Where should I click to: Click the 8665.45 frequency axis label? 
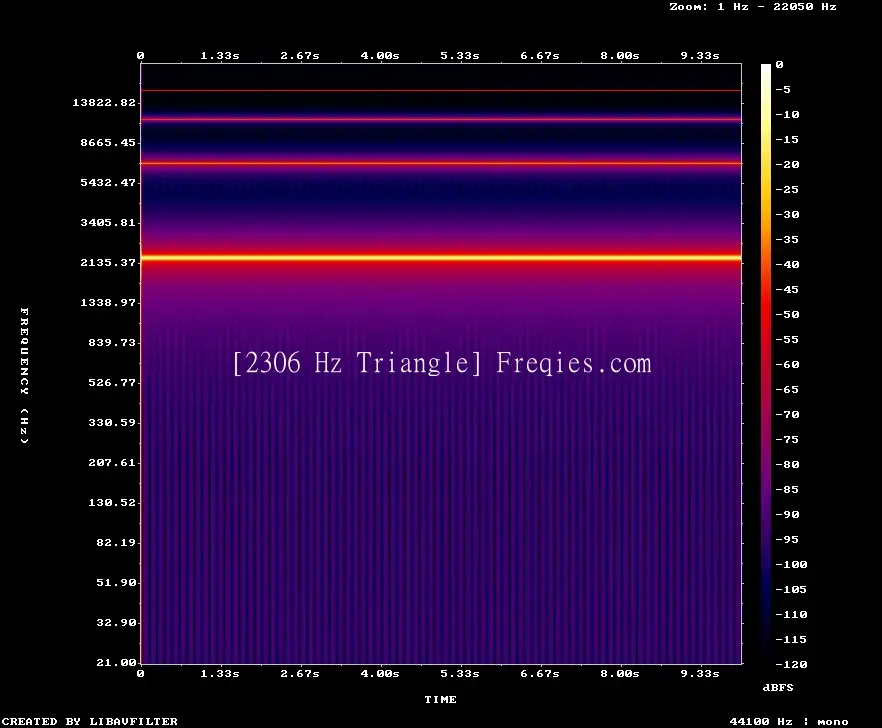(108, 142)
